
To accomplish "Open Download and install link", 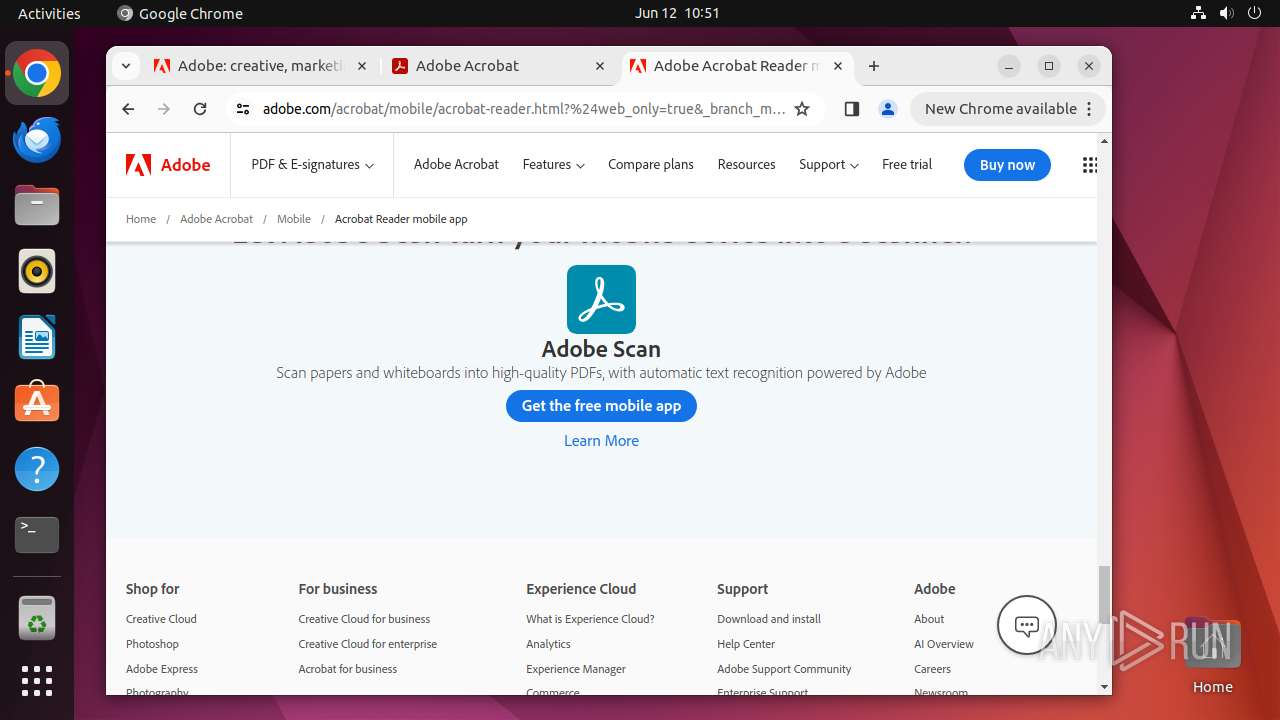I will 769,619.
